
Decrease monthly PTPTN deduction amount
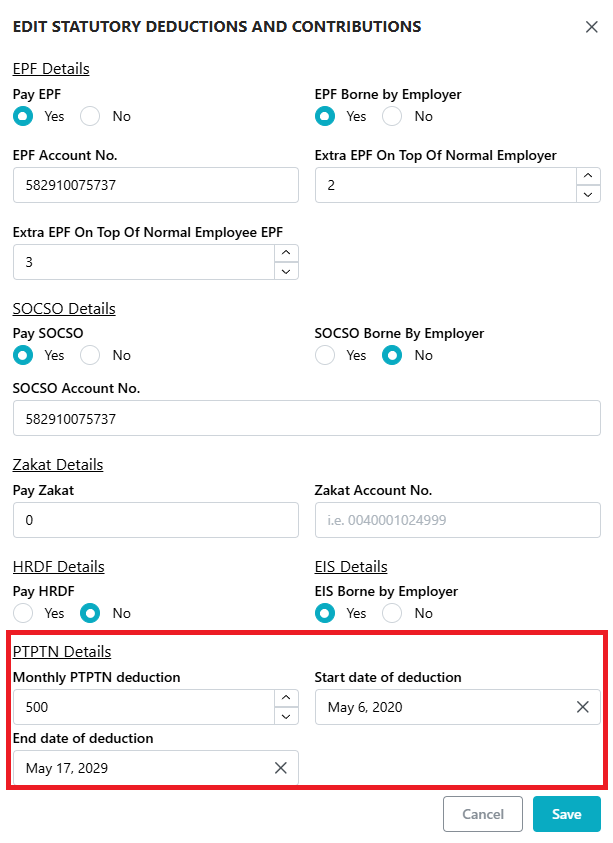coord(286,716)
